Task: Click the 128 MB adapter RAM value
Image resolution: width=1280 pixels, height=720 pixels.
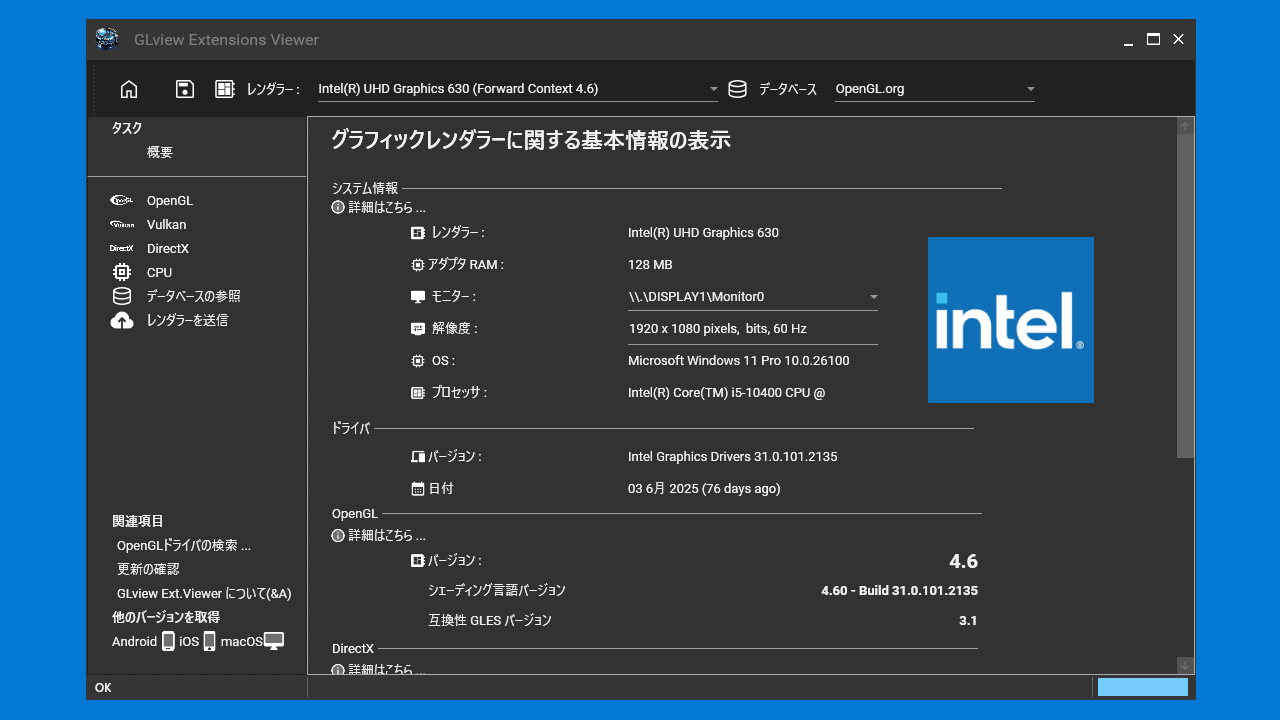Action: [x=650, y=264]
